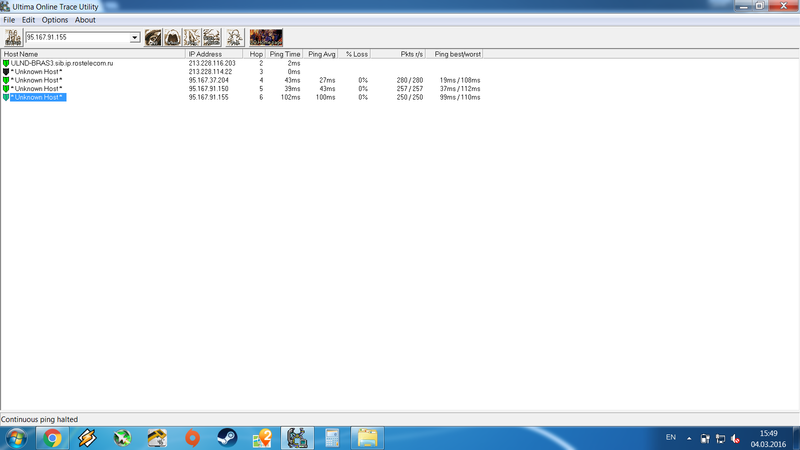Open the Edit menu
Viewport: 800px width, 450px height.
click(x=28, y=20)
